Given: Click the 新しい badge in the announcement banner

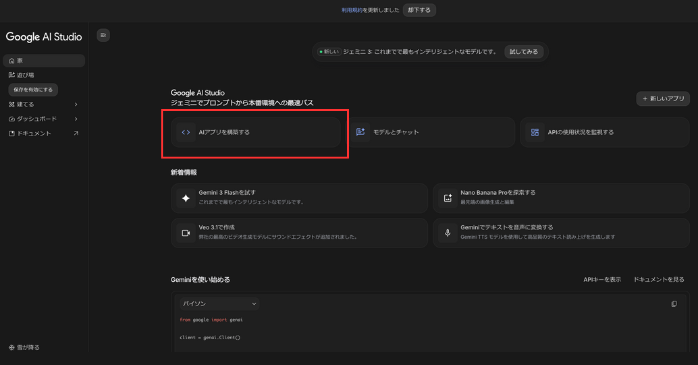Looking at the screenshot, I should [329, 52].
